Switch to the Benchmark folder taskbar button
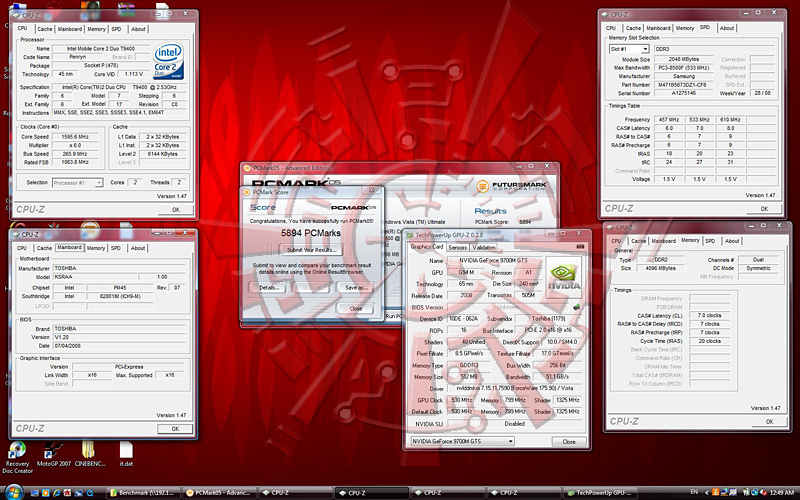Image resolution: width=800 pixels, height=500 pixels. [144, 493]
